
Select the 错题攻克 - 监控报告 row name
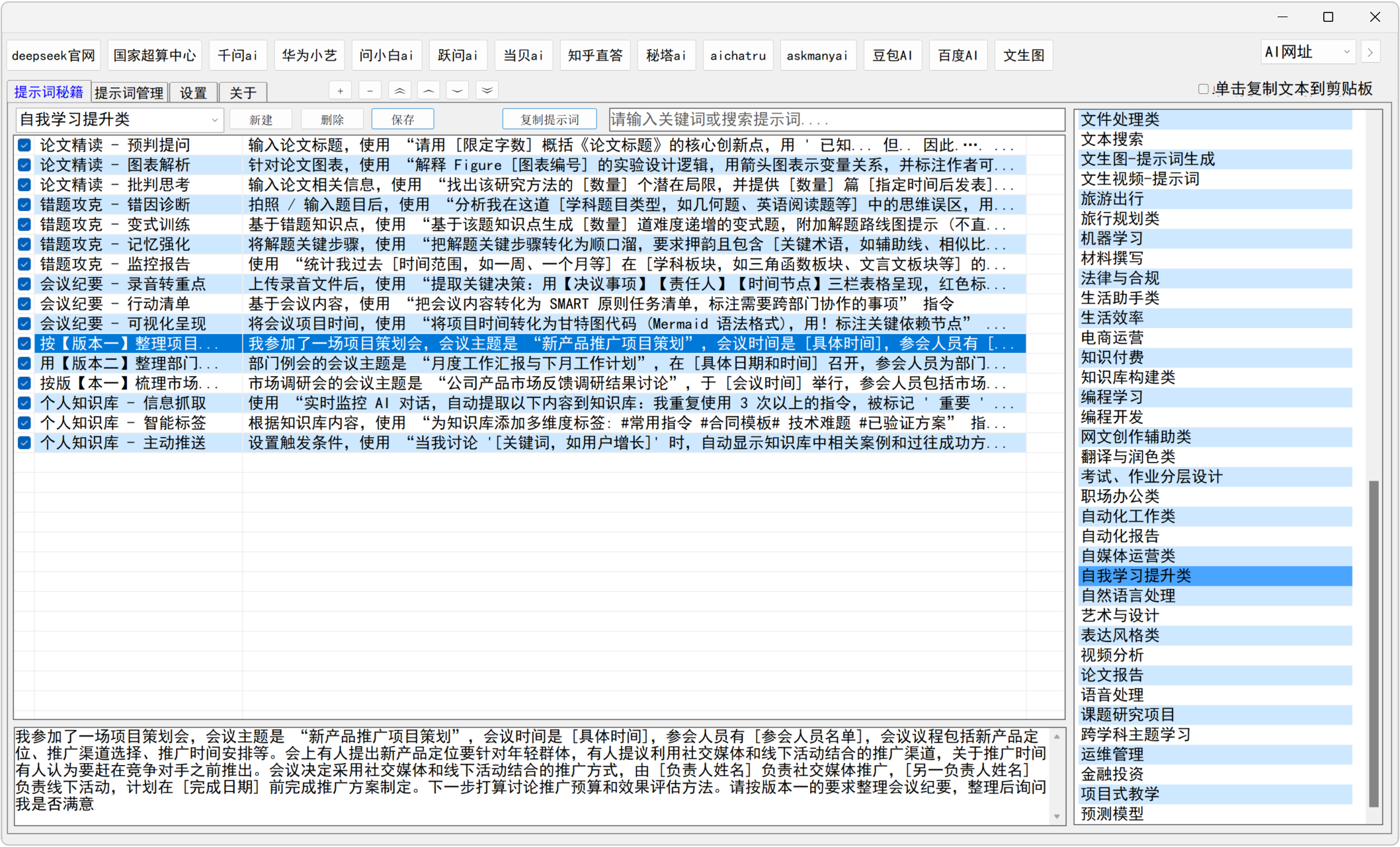[x=115, y=264]
